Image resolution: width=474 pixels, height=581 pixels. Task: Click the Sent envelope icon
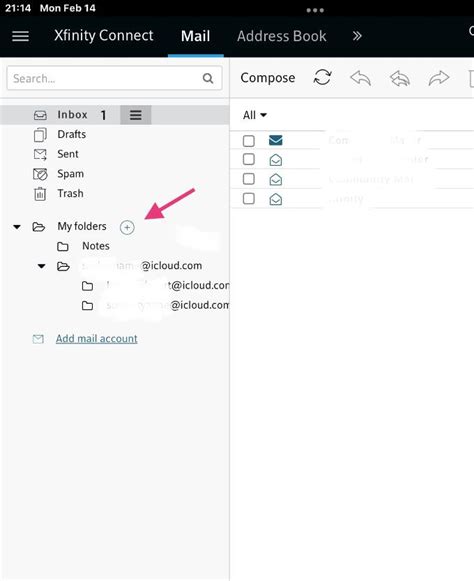pos(40,155)
